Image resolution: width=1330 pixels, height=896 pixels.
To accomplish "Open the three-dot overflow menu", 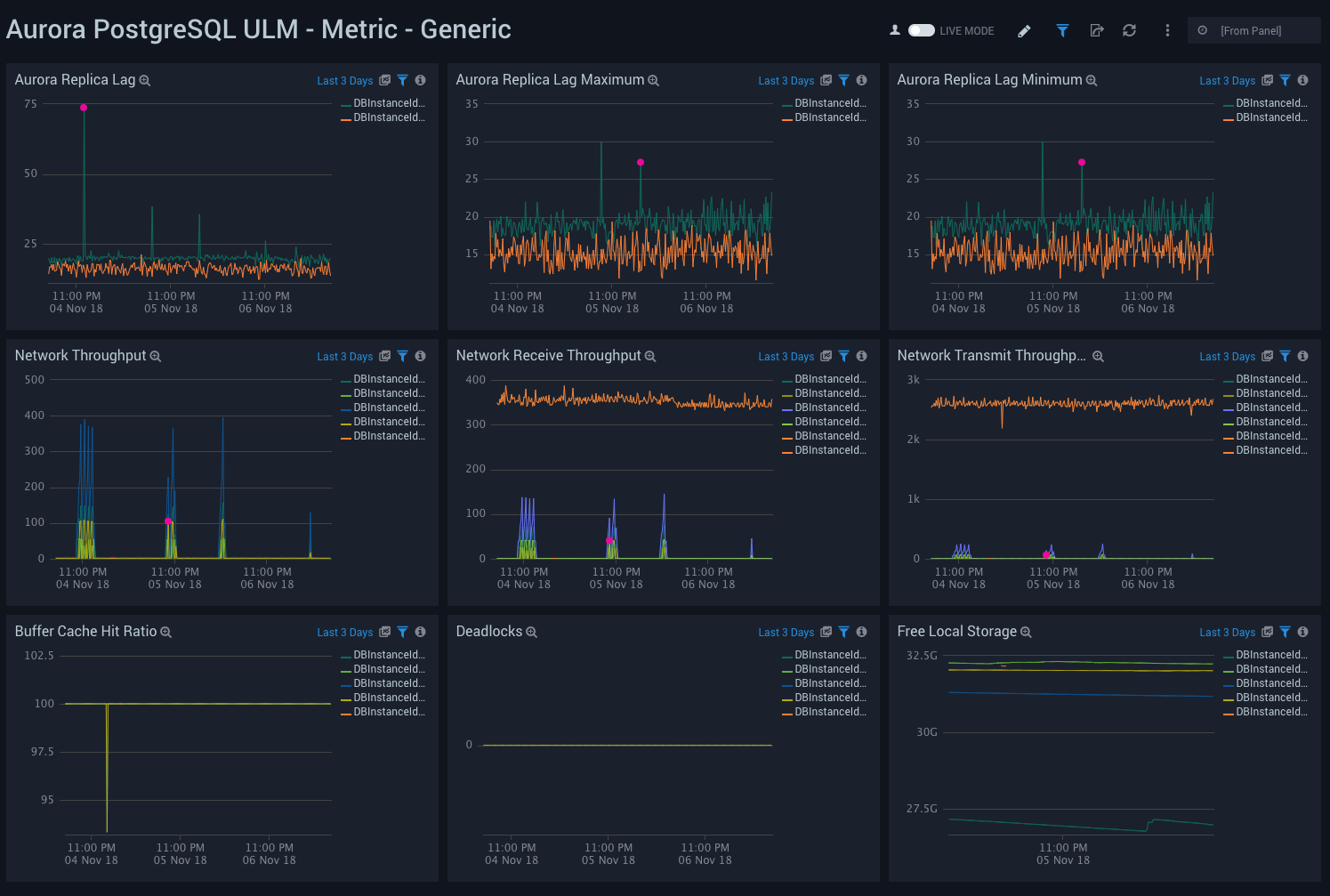I will pyautogui.click(x=1167, y=29).
